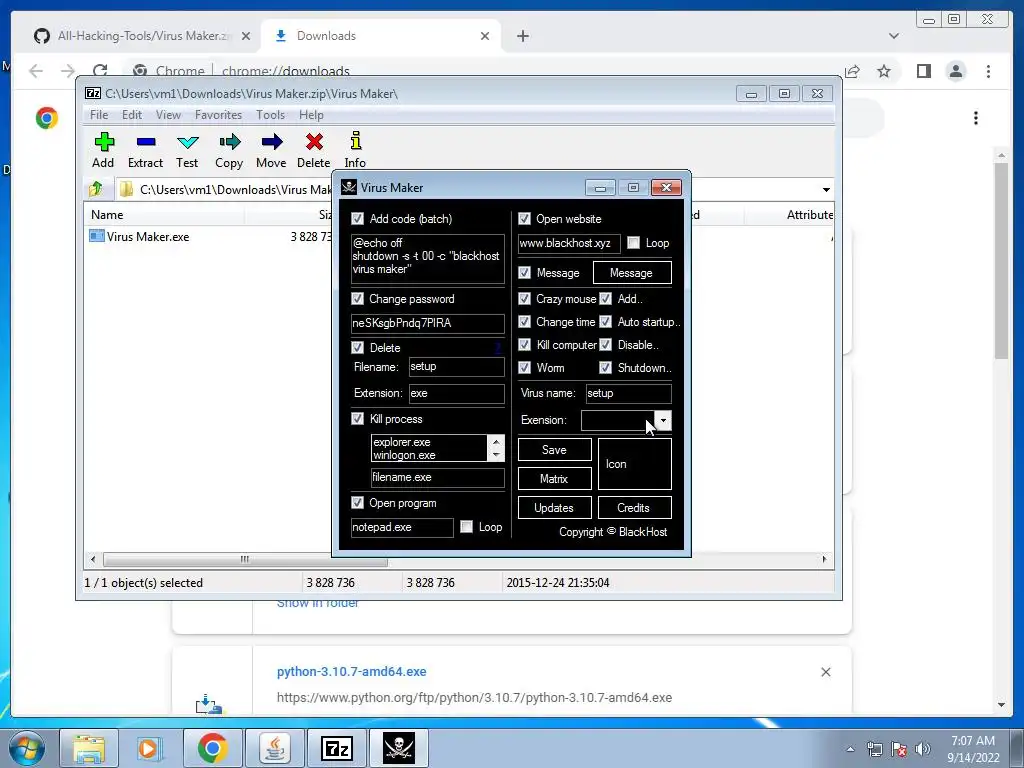Enable Loop for Open program
The width and height of the screenshot is (1024, 768).
click(x=466, y=526)
